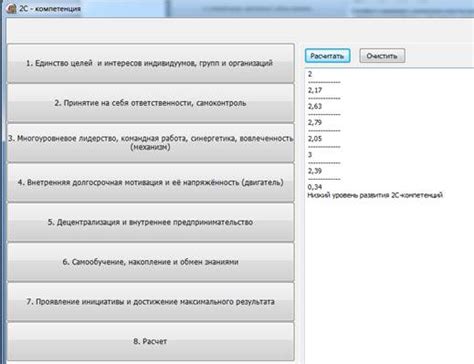Select the result value 2,17

[315, 90]
